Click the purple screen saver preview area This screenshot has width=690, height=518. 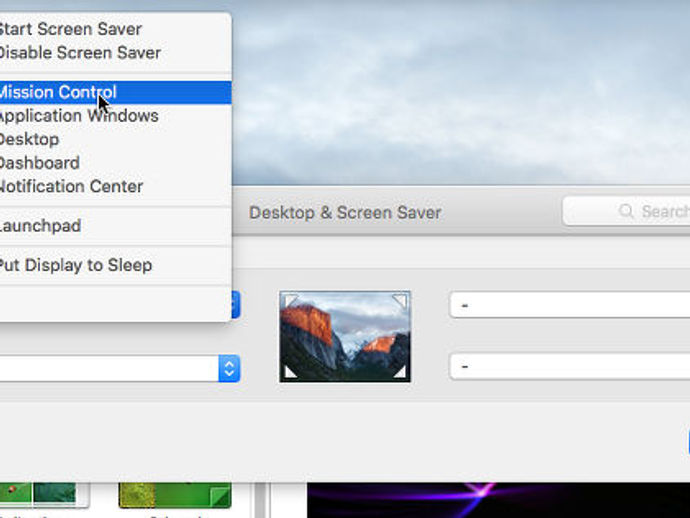tap(498, 500)
